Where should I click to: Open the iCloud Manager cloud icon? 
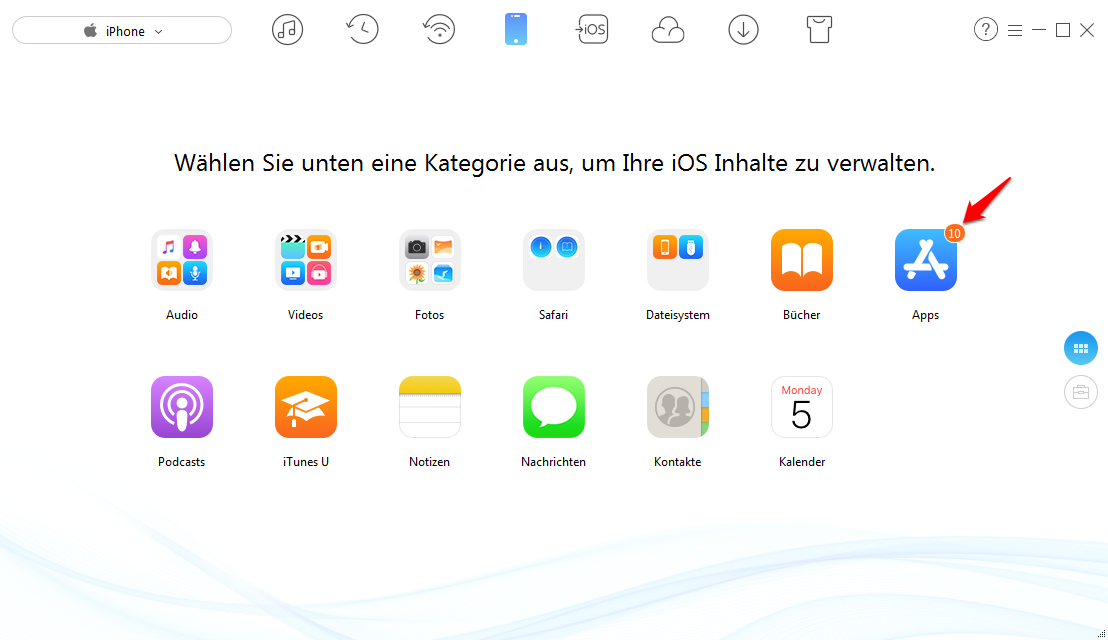pyautogui.click(x=667, y=29)
